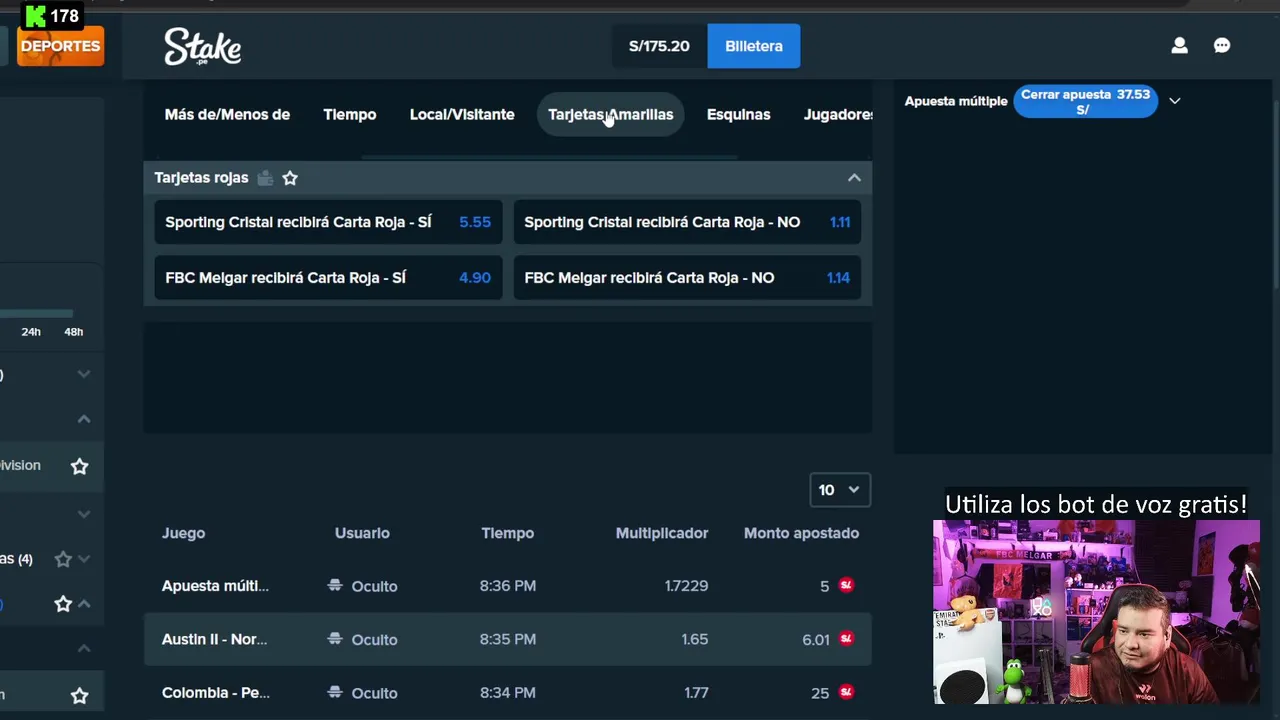The image size is (1280, 720).
Task: Click the Apuesta múltiple label
Action: [x=956, y=101]
